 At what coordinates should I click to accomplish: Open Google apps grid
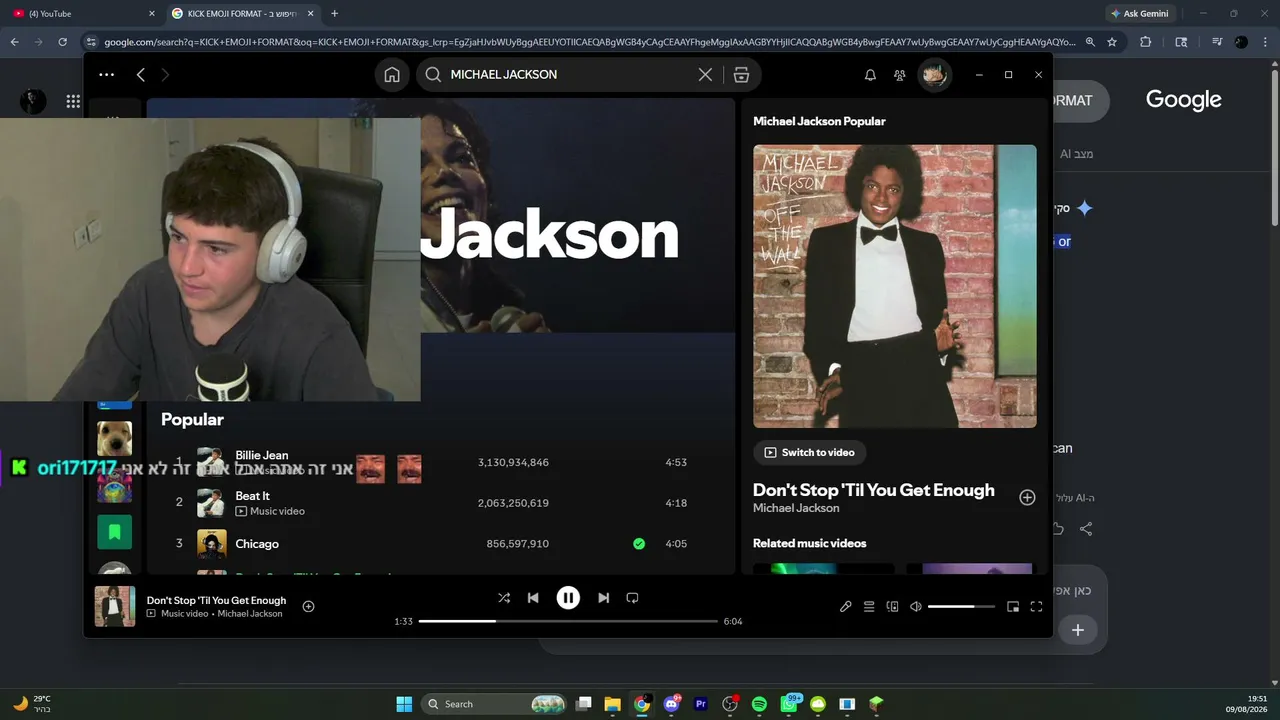point(73,101)
